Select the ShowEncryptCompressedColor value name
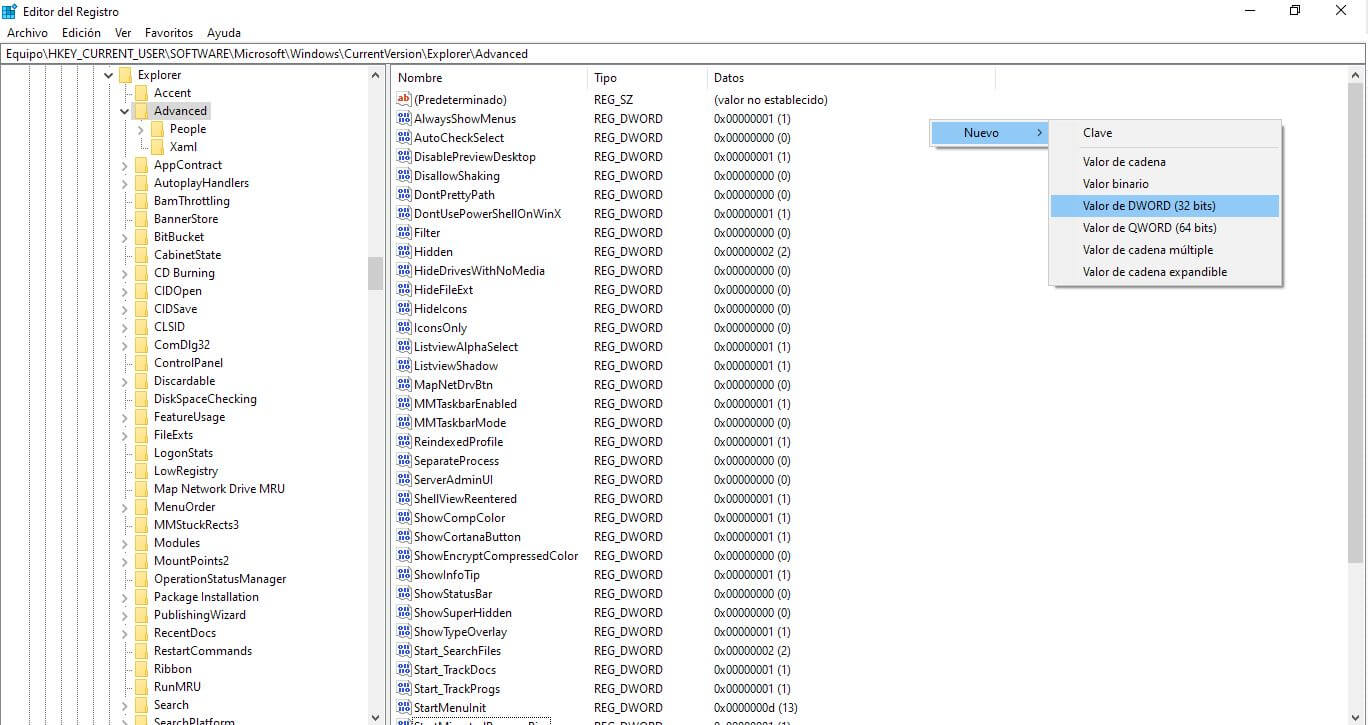1368x725 pixels. point(496,556)
